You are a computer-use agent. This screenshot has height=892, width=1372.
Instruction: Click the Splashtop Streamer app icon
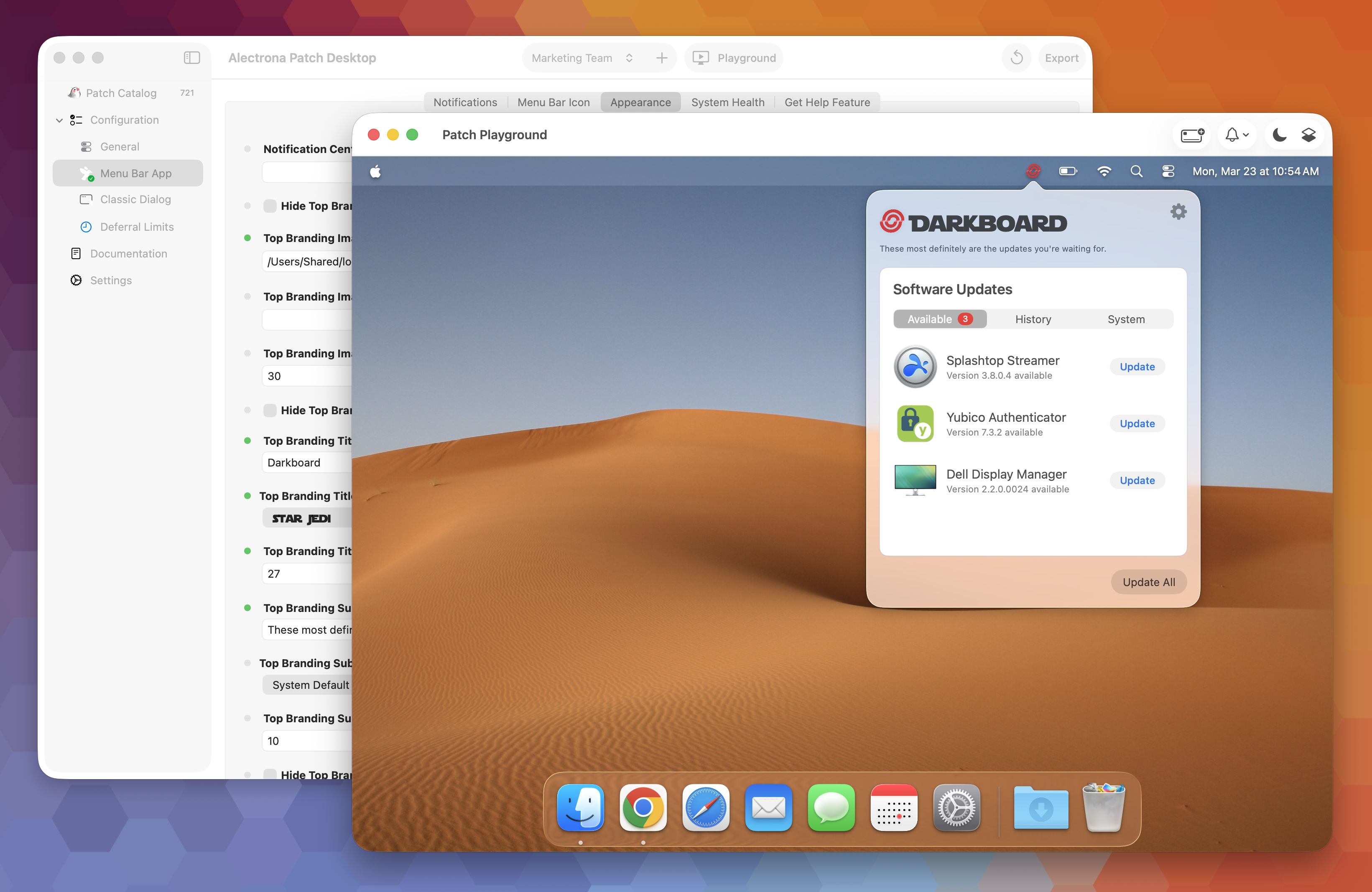915,367
